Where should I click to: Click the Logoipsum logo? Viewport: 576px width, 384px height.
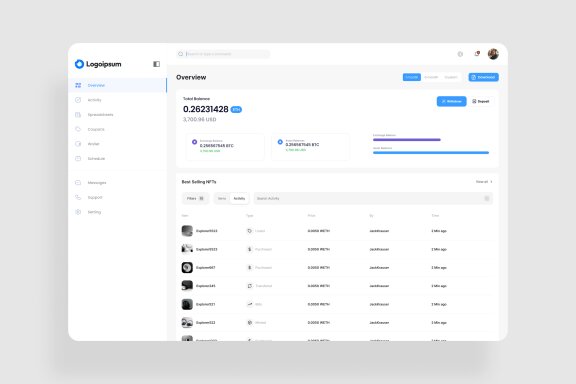(98, 64)
